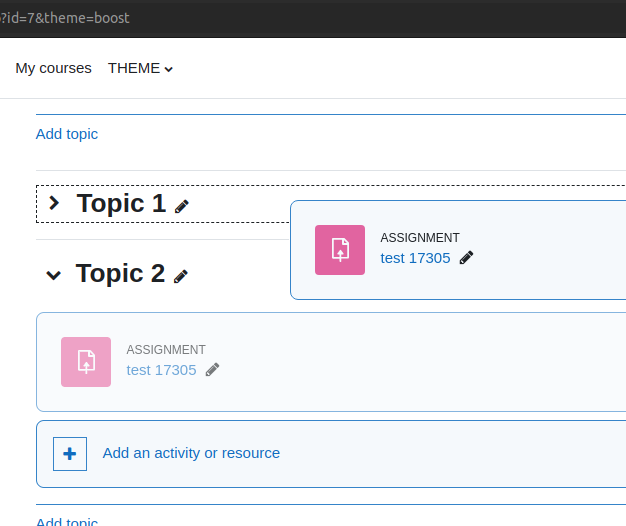Click the bottom Add topic link
The height and width of the screenshot is (526, 626).
pos(67,521)
